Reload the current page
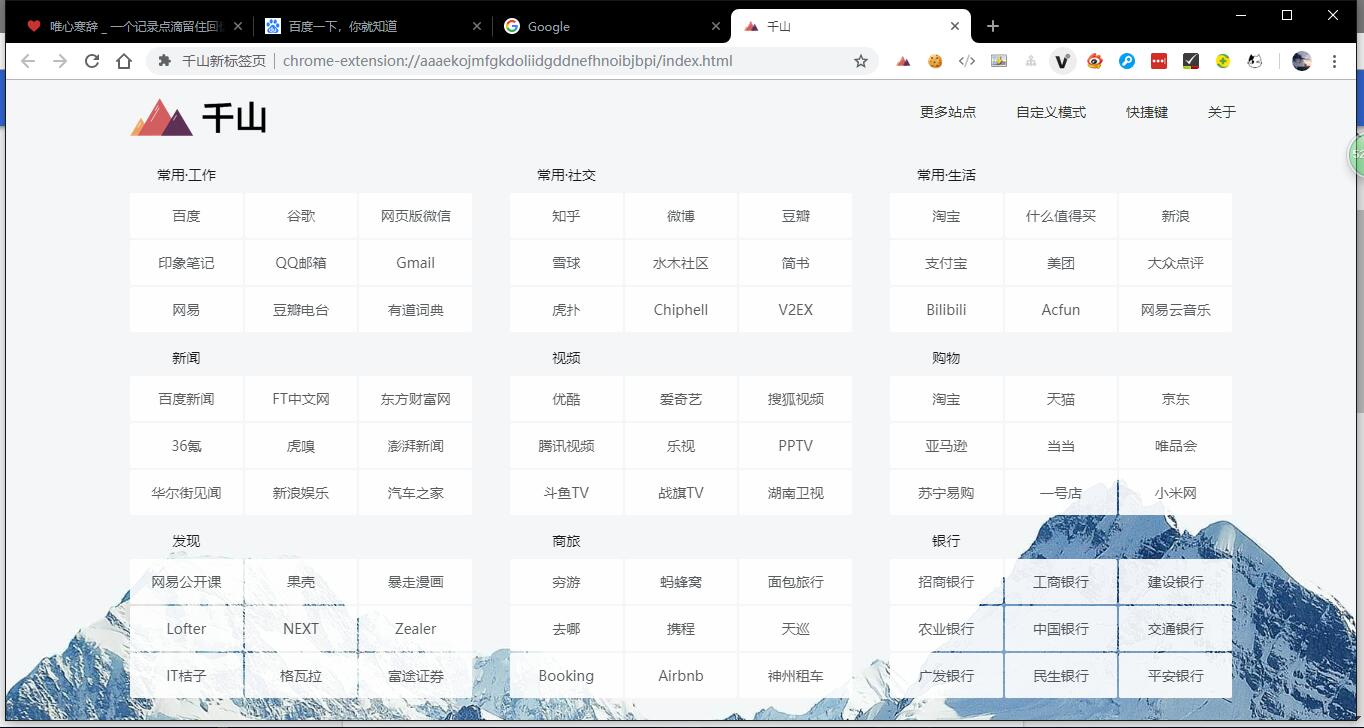Image resolution: width=1364 pixels, height=728 pixels. point(92,61)
